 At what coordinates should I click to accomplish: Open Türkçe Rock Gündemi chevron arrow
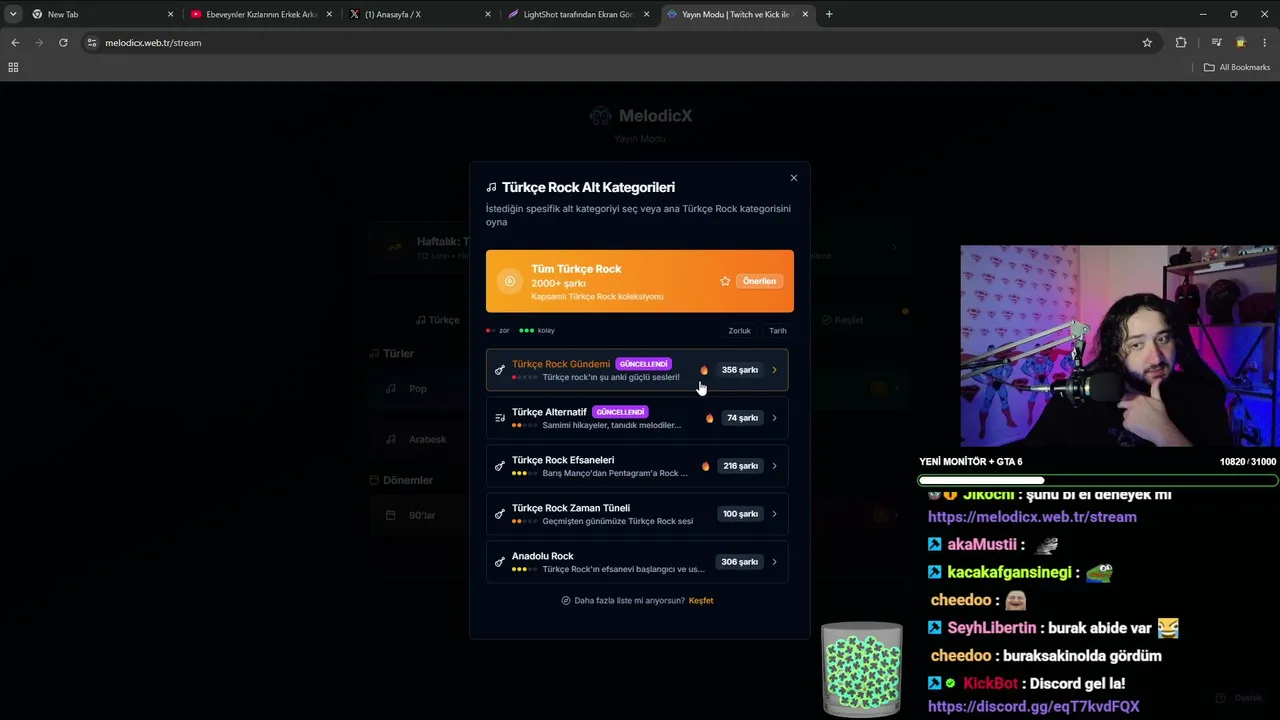(x=774, y=370)
